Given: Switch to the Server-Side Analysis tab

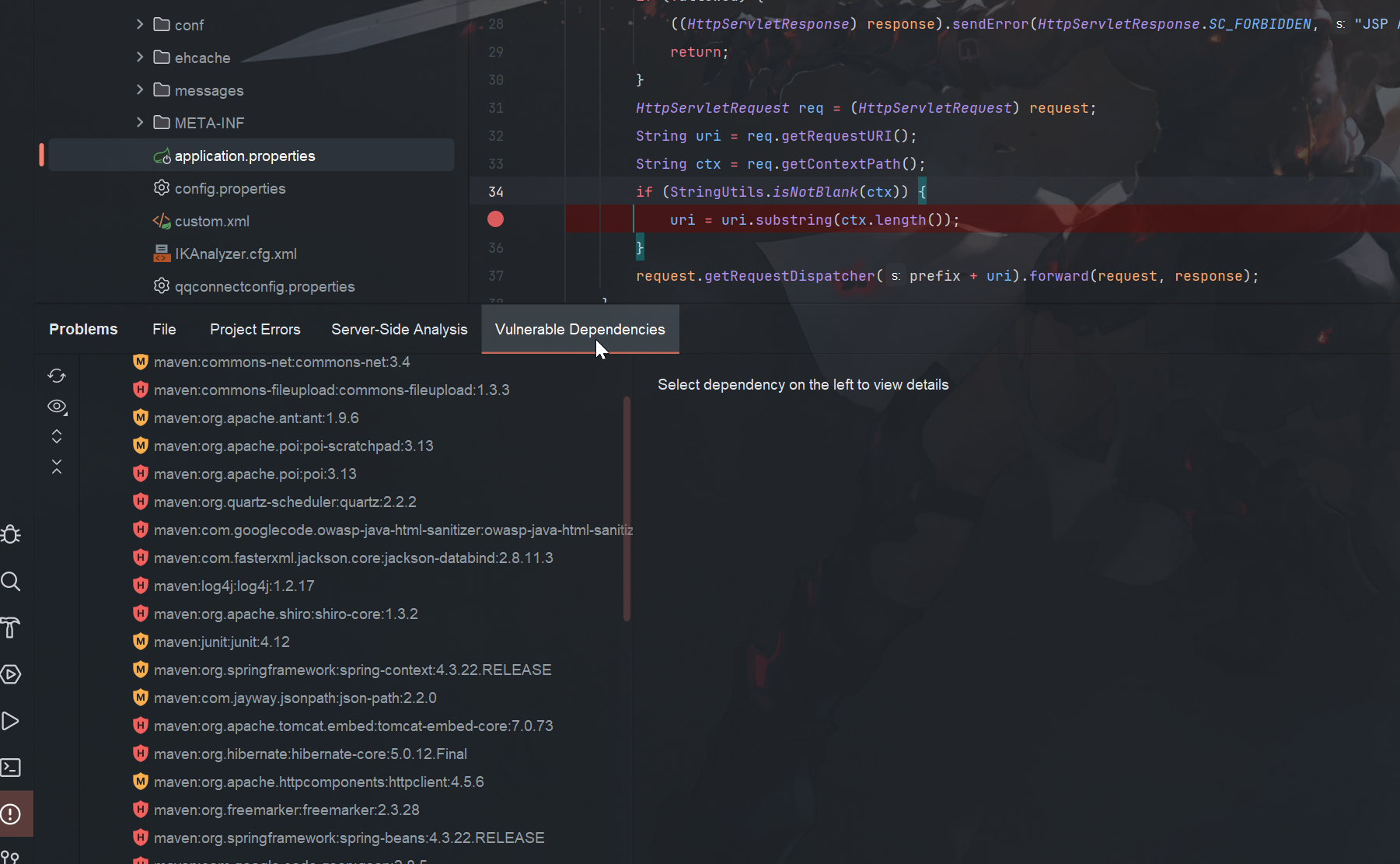Looking at the screenshot, I should click(399, 330).
